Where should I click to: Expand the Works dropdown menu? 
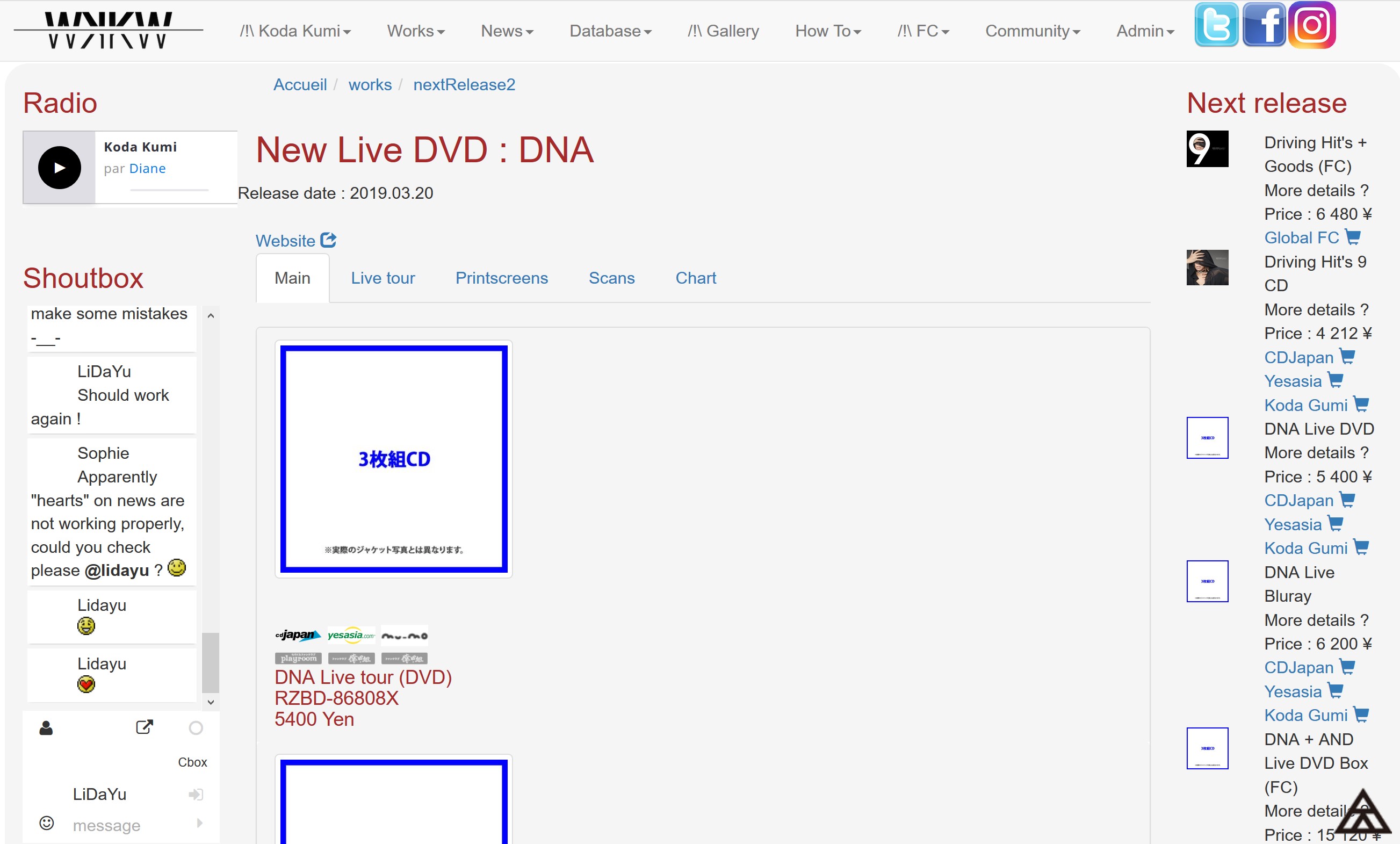click(415, 31)
